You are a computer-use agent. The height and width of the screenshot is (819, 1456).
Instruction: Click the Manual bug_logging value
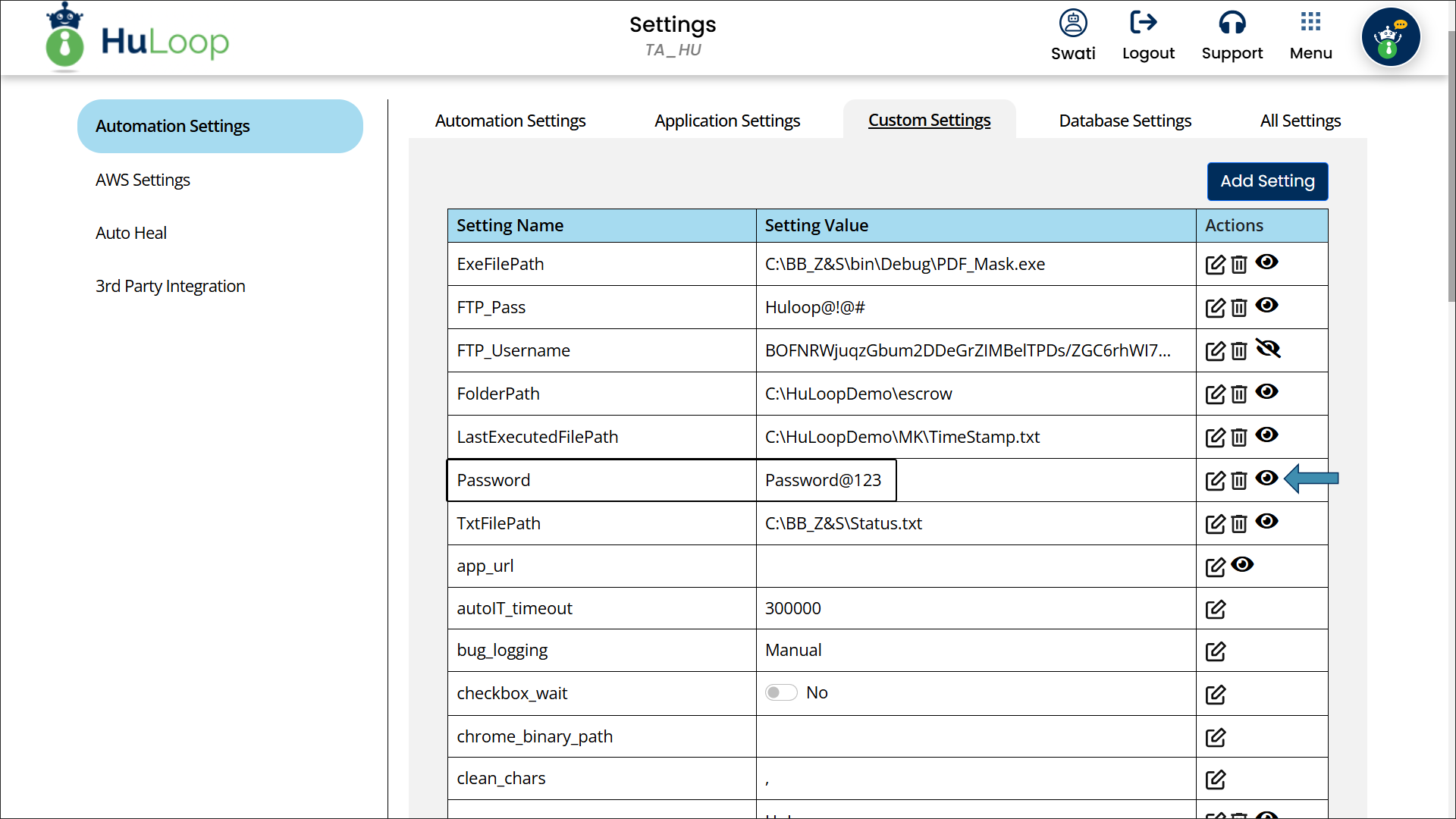pos(793,651)
